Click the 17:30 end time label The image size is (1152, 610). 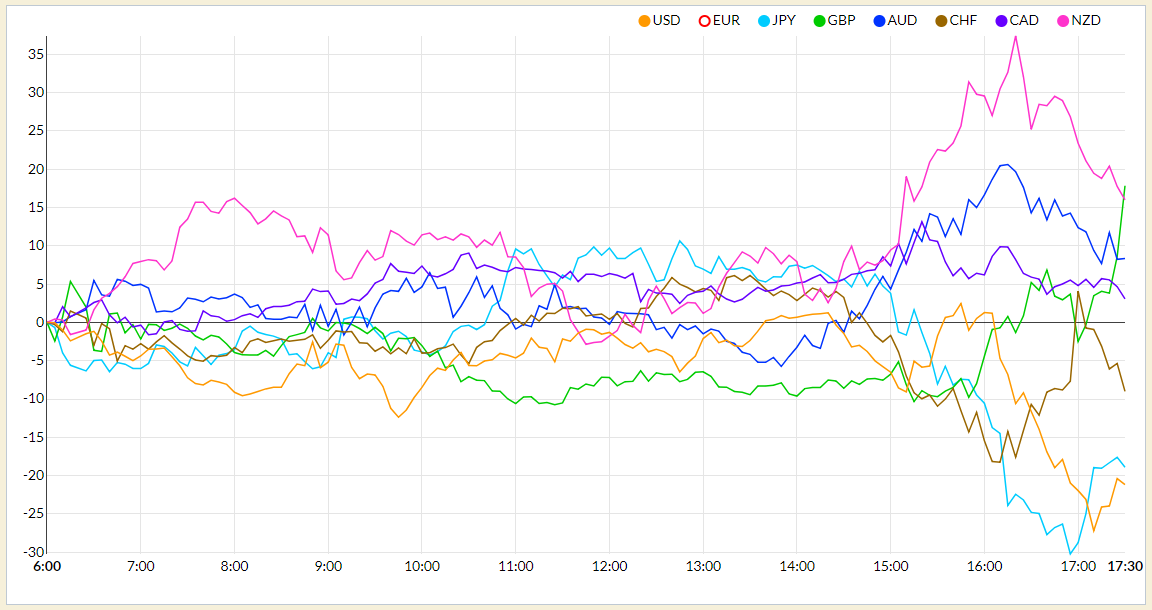pyautogui.click(x=1124, y=566)
